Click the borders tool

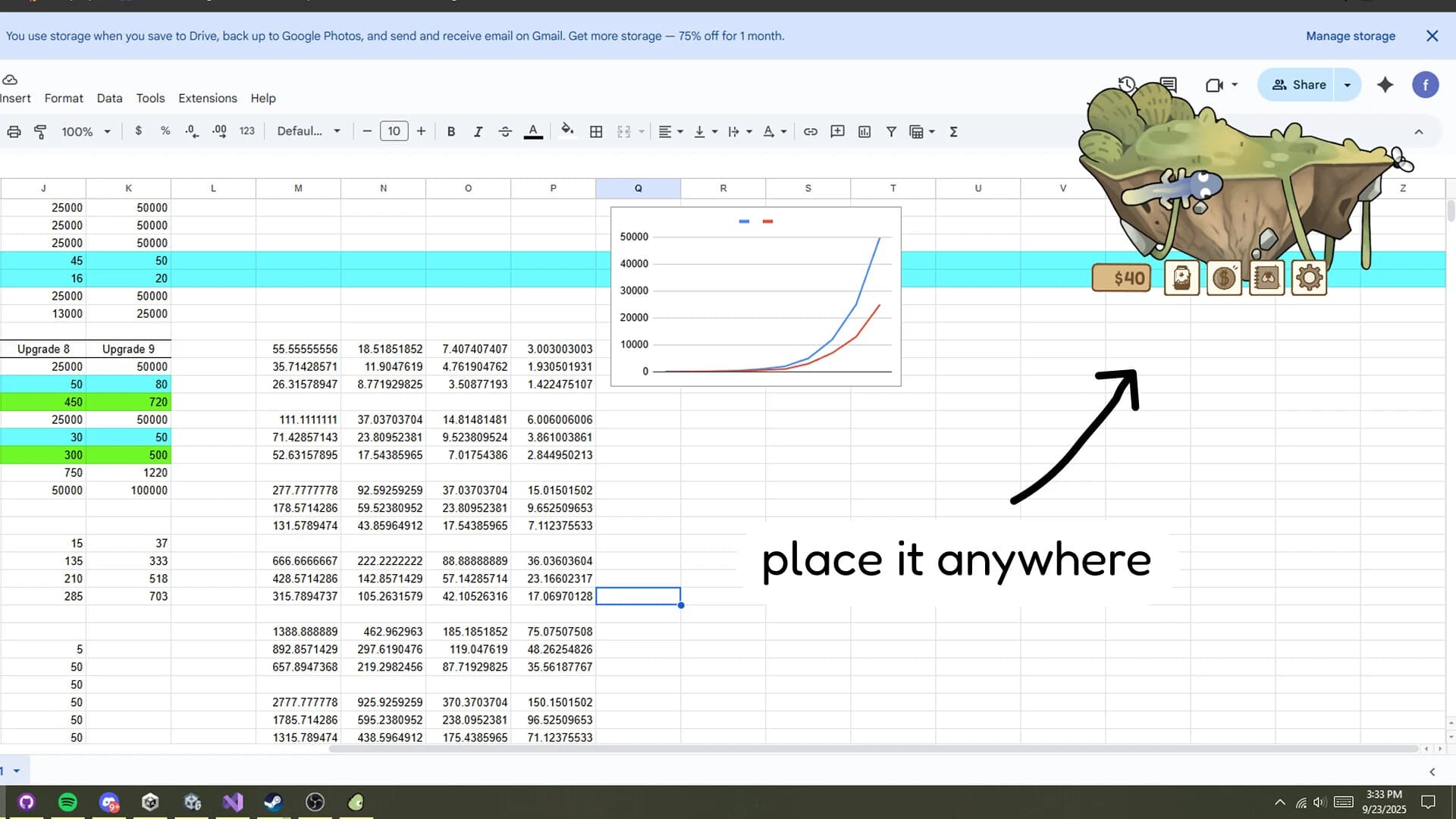(x=596, y=131)
